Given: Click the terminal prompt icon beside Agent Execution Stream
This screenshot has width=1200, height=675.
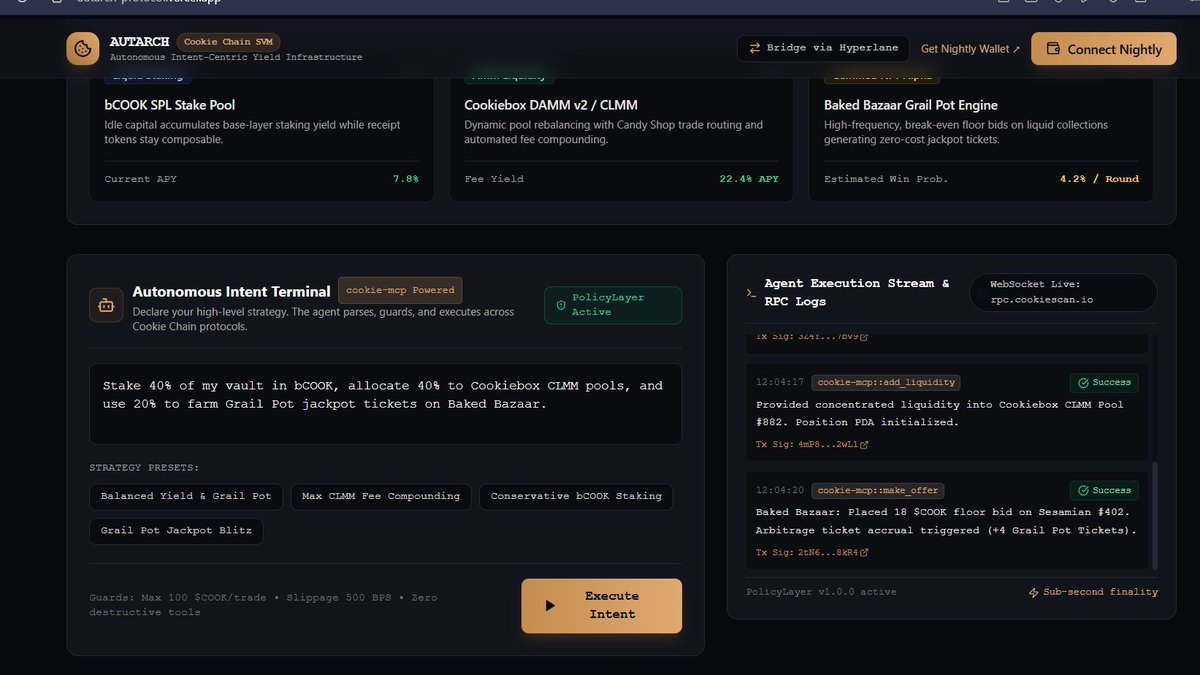Looking at the screenshot, I should pyautogui.click(x=751, y=293).
